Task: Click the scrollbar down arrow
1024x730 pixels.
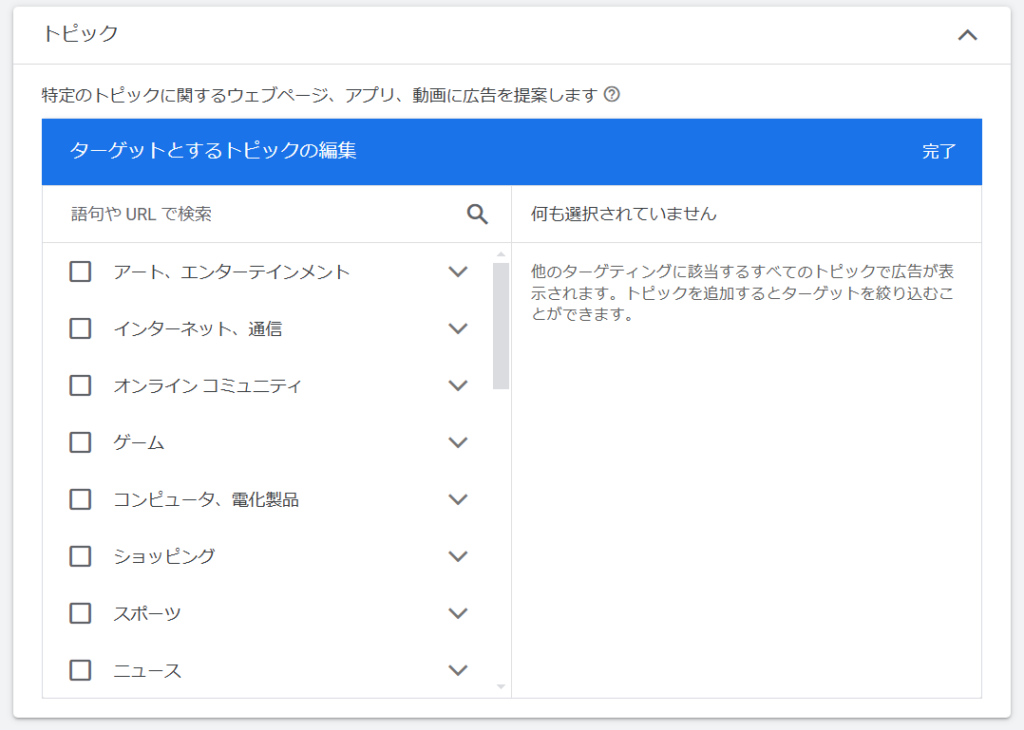Action: [501, 686]
